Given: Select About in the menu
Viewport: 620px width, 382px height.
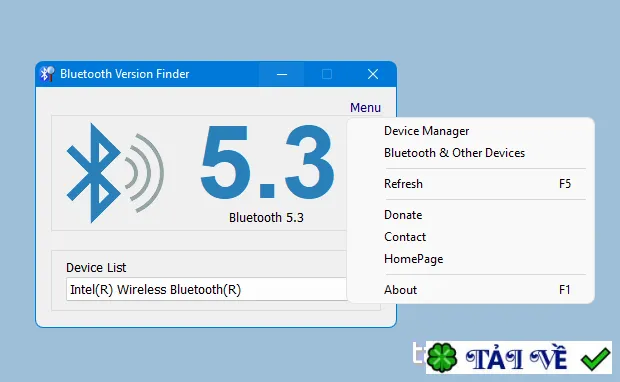Looking at the screenshot, I should 471,290.
